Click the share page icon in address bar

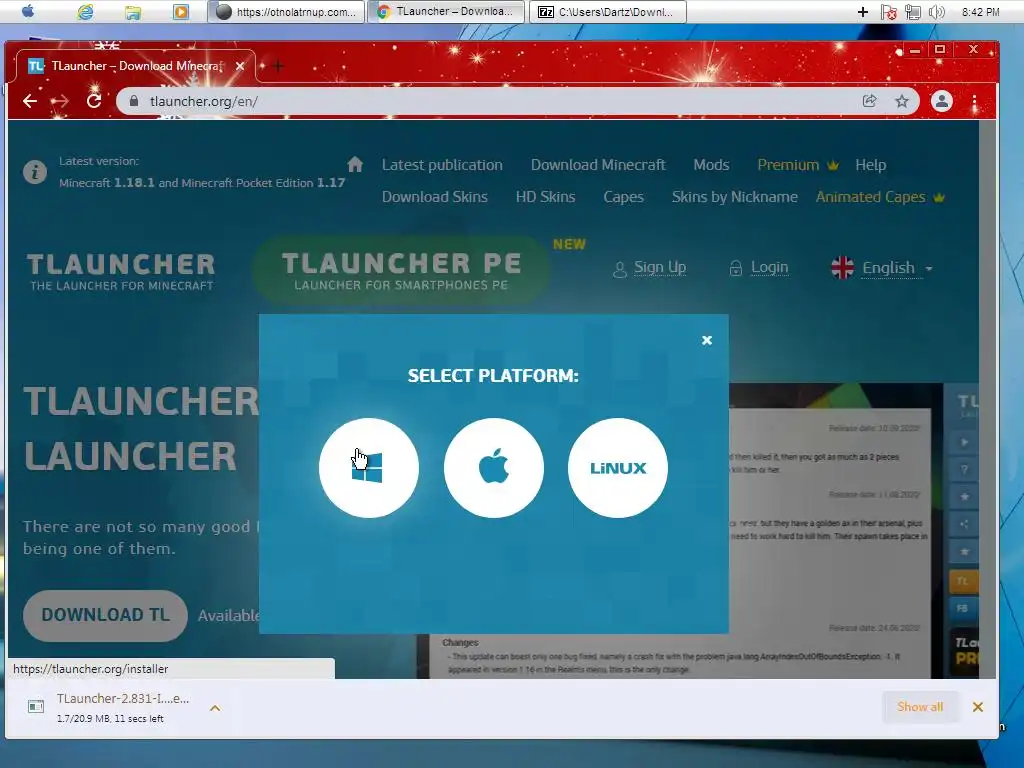869,101
